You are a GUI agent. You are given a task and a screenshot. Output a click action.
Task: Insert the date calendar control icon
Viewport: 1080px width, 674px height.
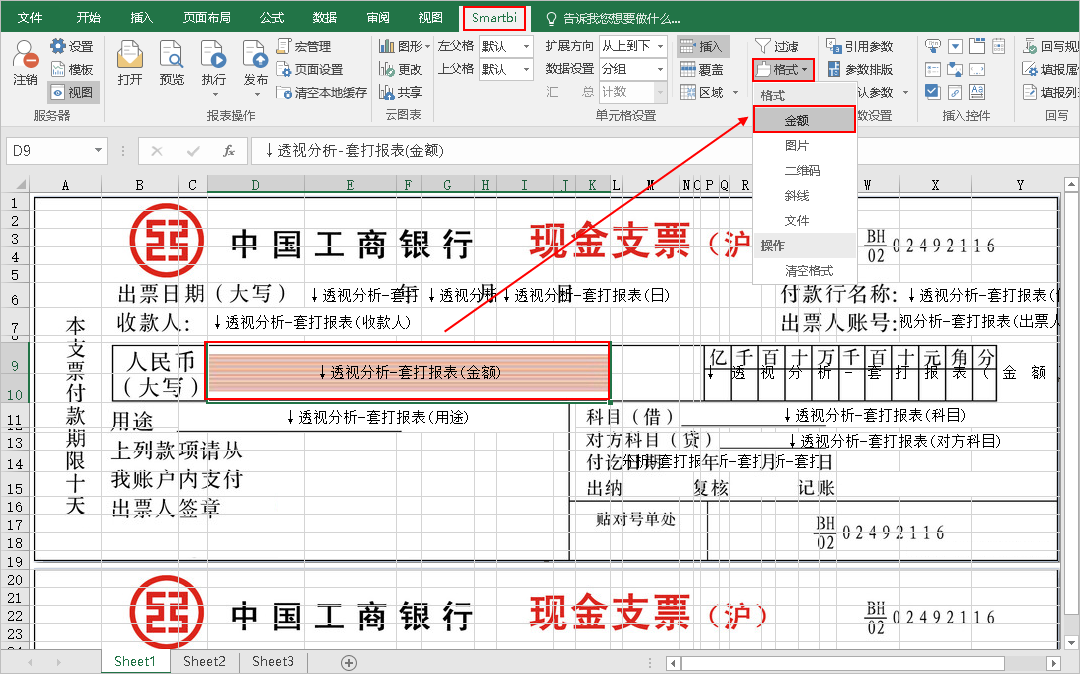coord(999,46)
